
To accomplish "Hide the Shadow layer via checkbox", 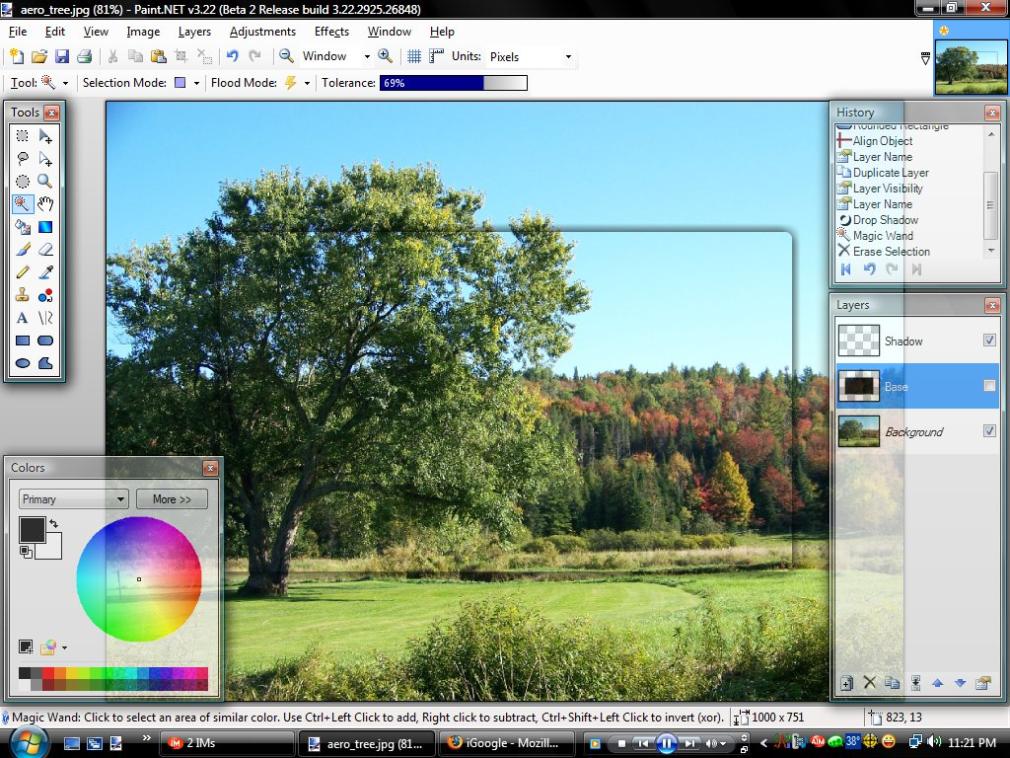I will click(x=989, y=340).
